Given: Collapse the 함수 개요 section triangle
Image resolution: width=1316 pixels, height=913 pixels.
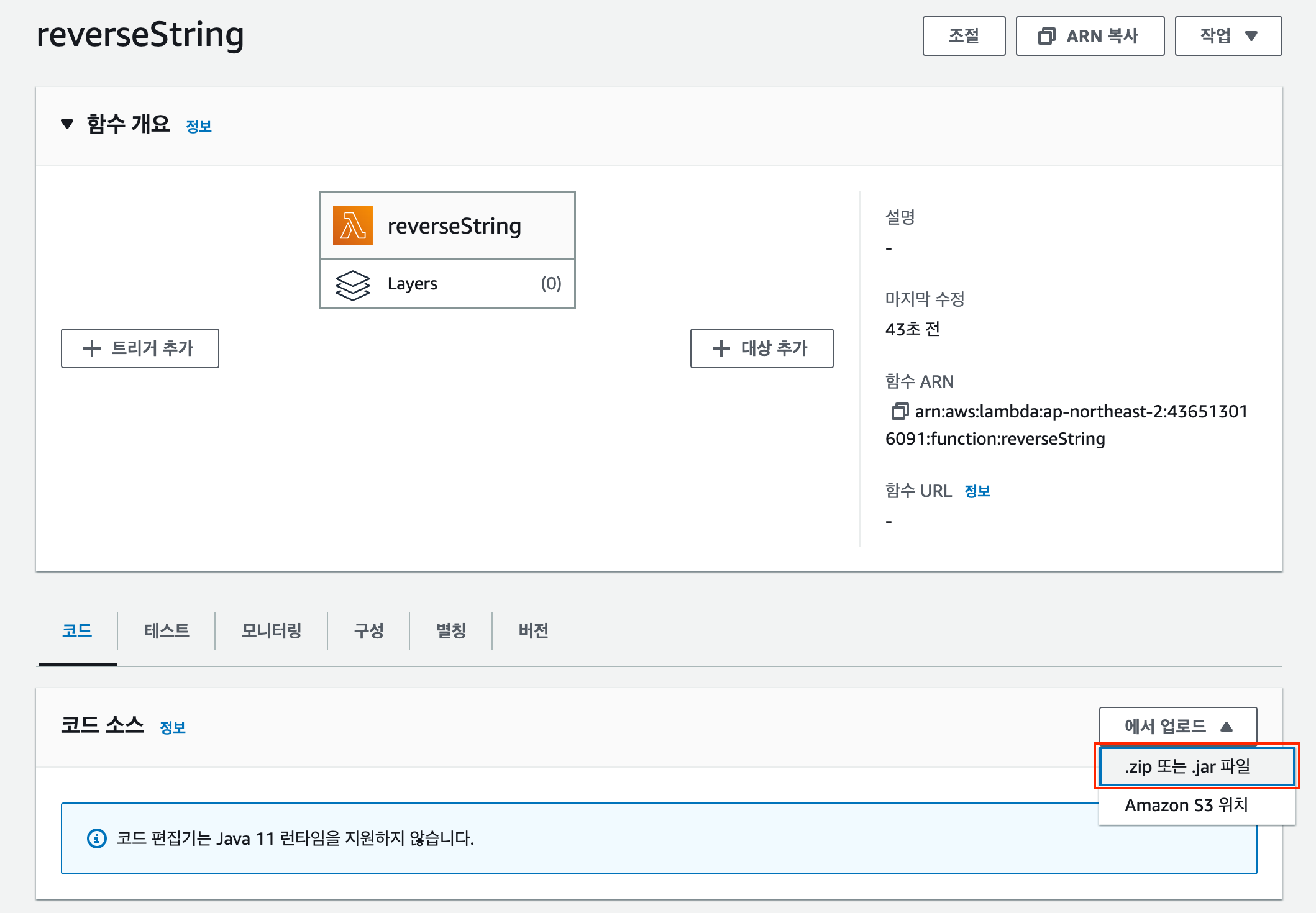Looking at the screenshot, I should tap(67, 124).
